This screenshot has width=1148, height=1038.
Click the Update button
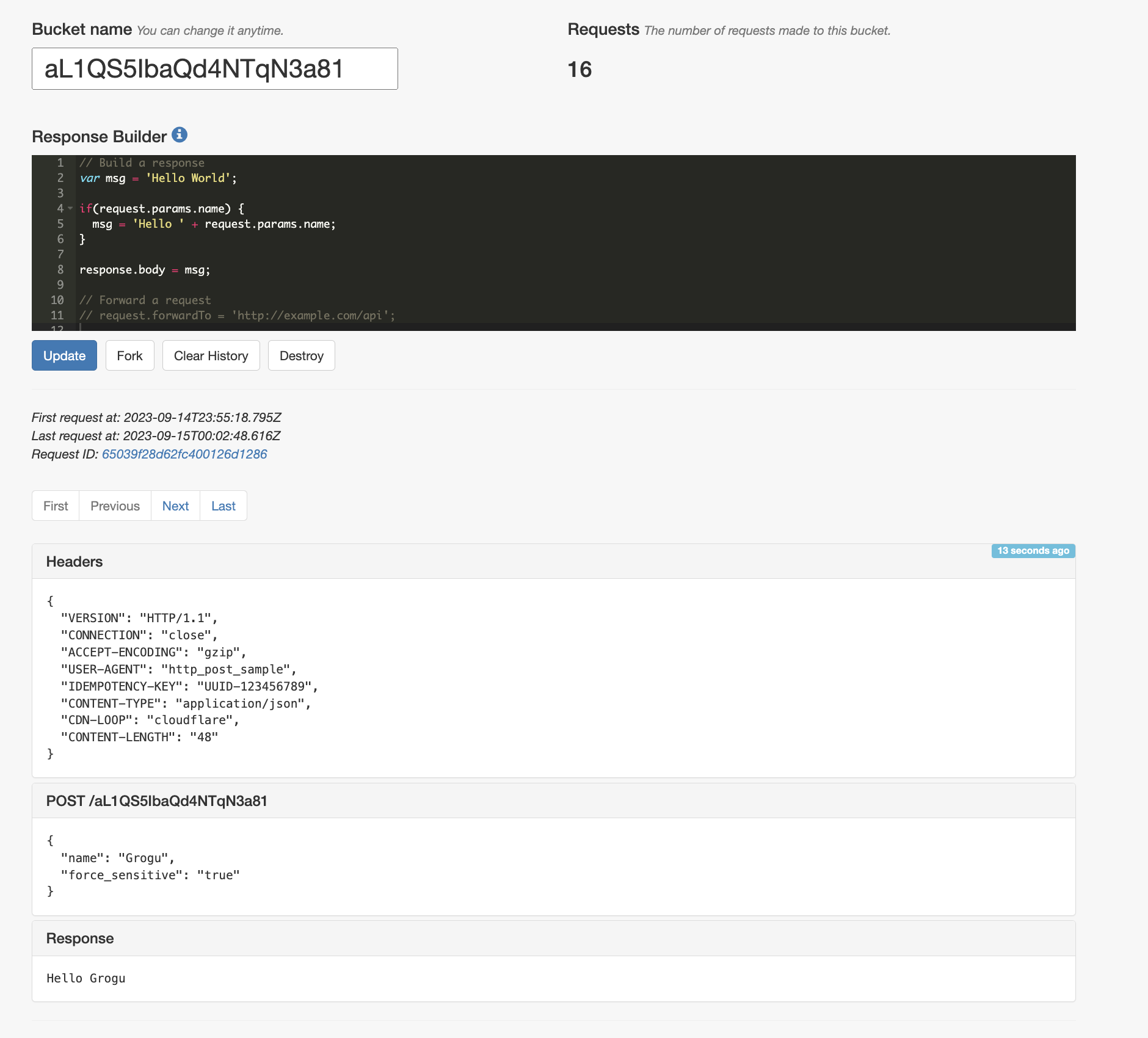click(x=64, y=355)
